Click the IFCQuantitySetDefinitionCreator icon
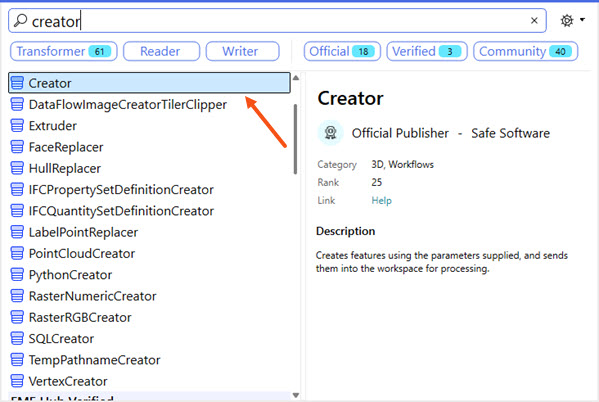The height and width of the screenshot is (402, 599). click(17, 211)
